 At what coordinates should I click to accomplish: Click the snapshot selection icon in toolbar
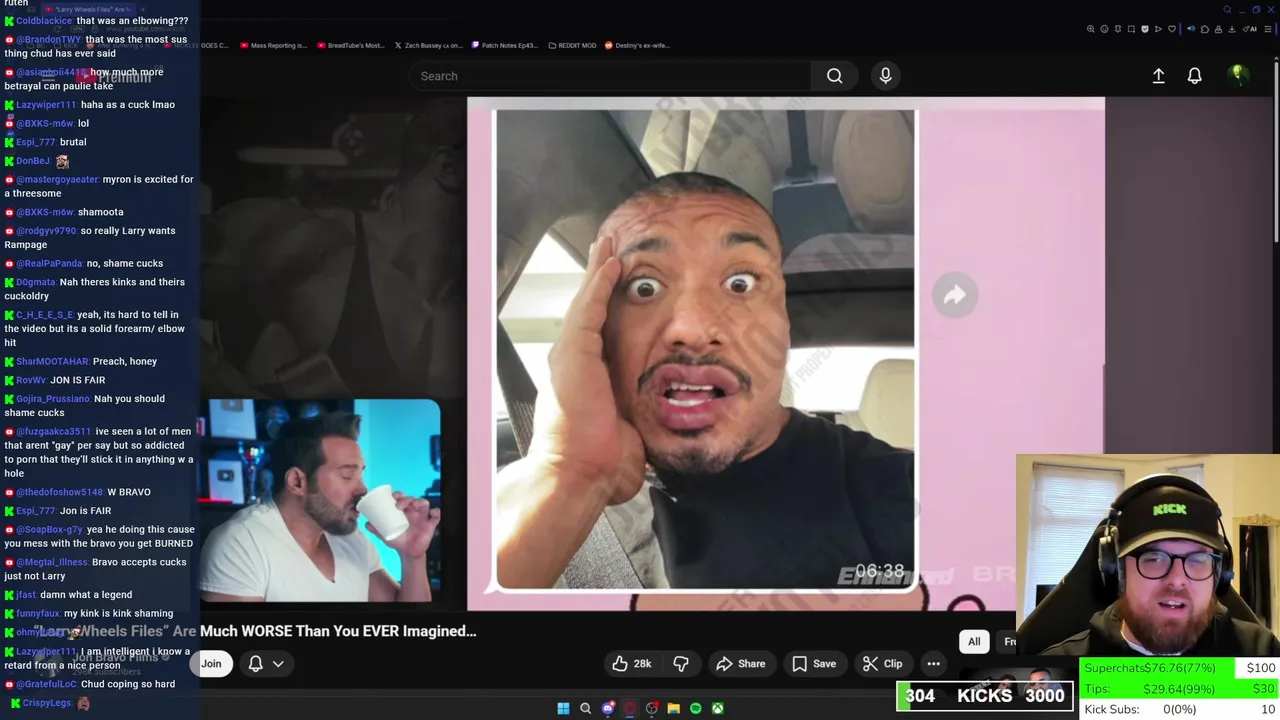pyautogui.click(x=1131, y=29)
